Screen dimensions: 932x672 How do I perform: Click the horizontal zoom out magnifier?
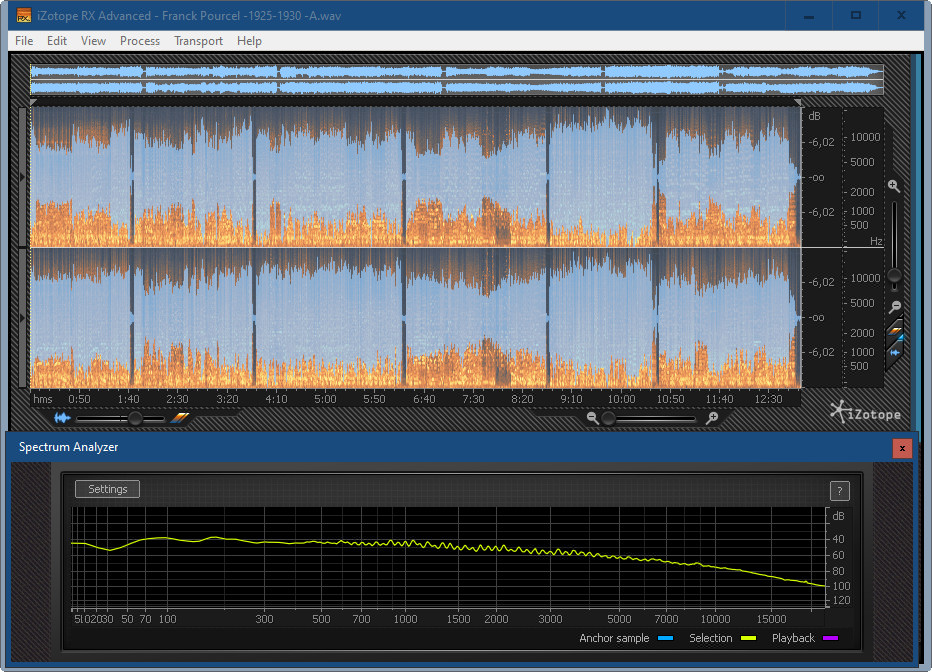pyautogui.click(x=593, y=418)
